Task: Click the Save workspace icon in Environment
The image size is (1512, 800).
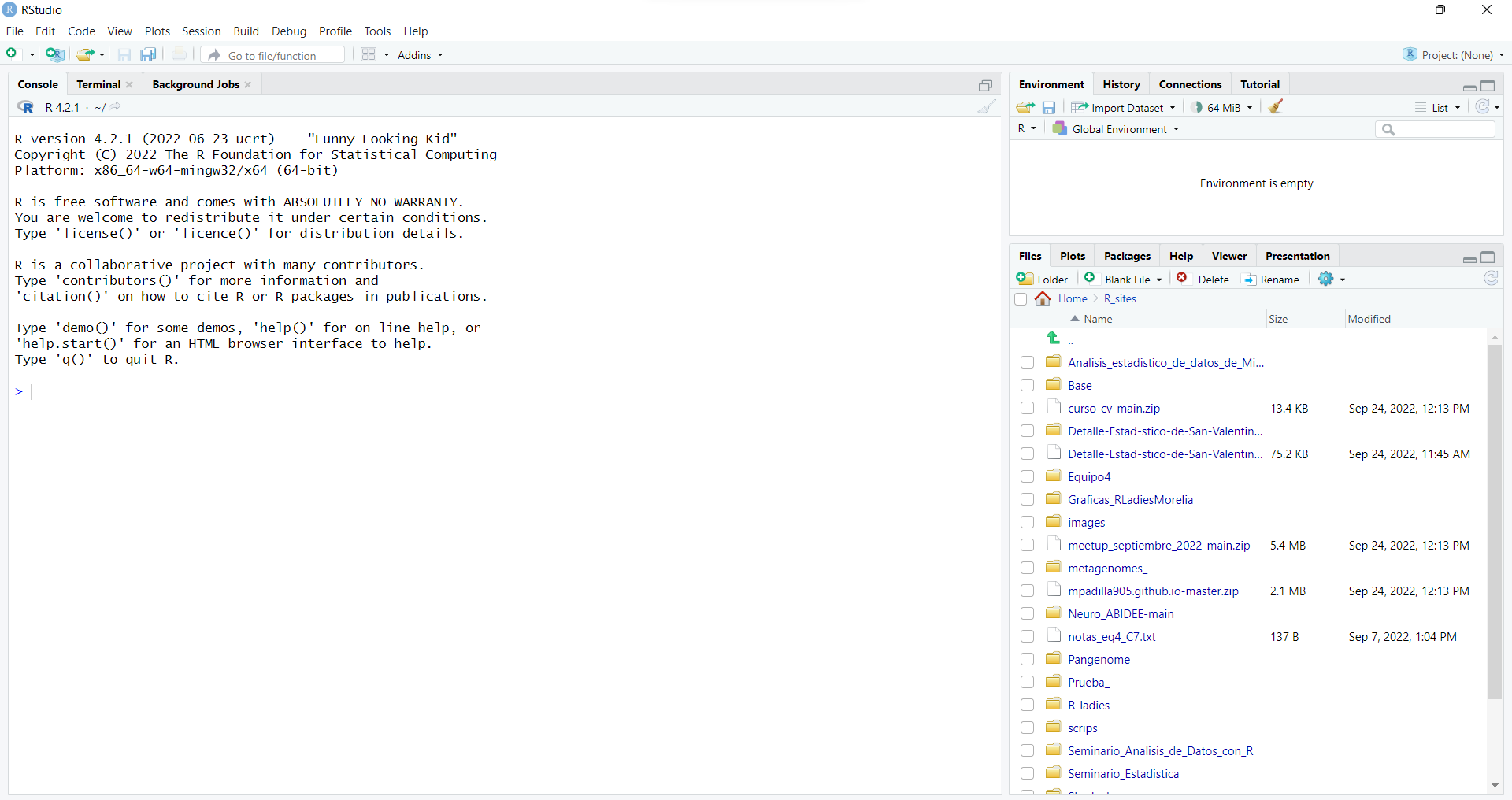Action: click(x=1049, y=107)
